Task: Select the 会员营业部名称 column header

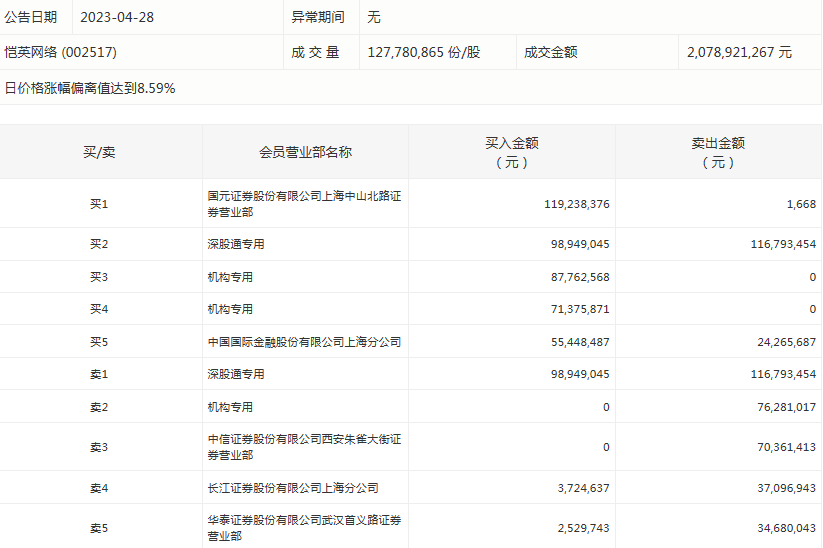Action: (305, 152)
